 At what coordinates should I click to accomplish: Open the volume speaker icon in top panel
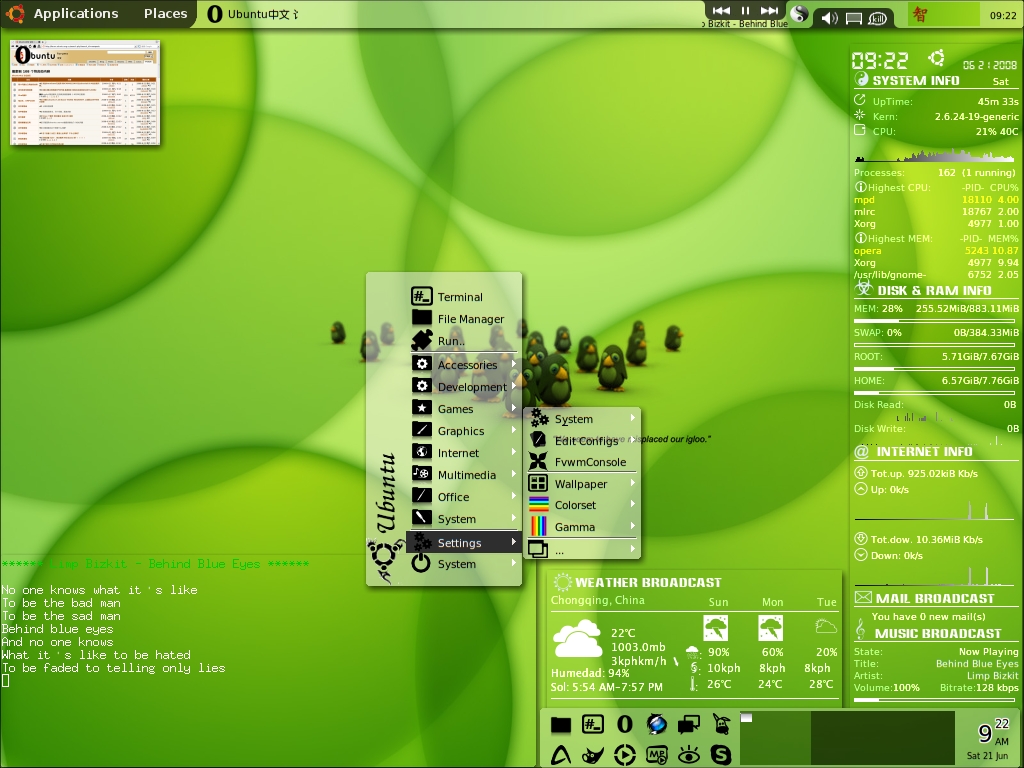pyautogui.click(x=829, y=18)
